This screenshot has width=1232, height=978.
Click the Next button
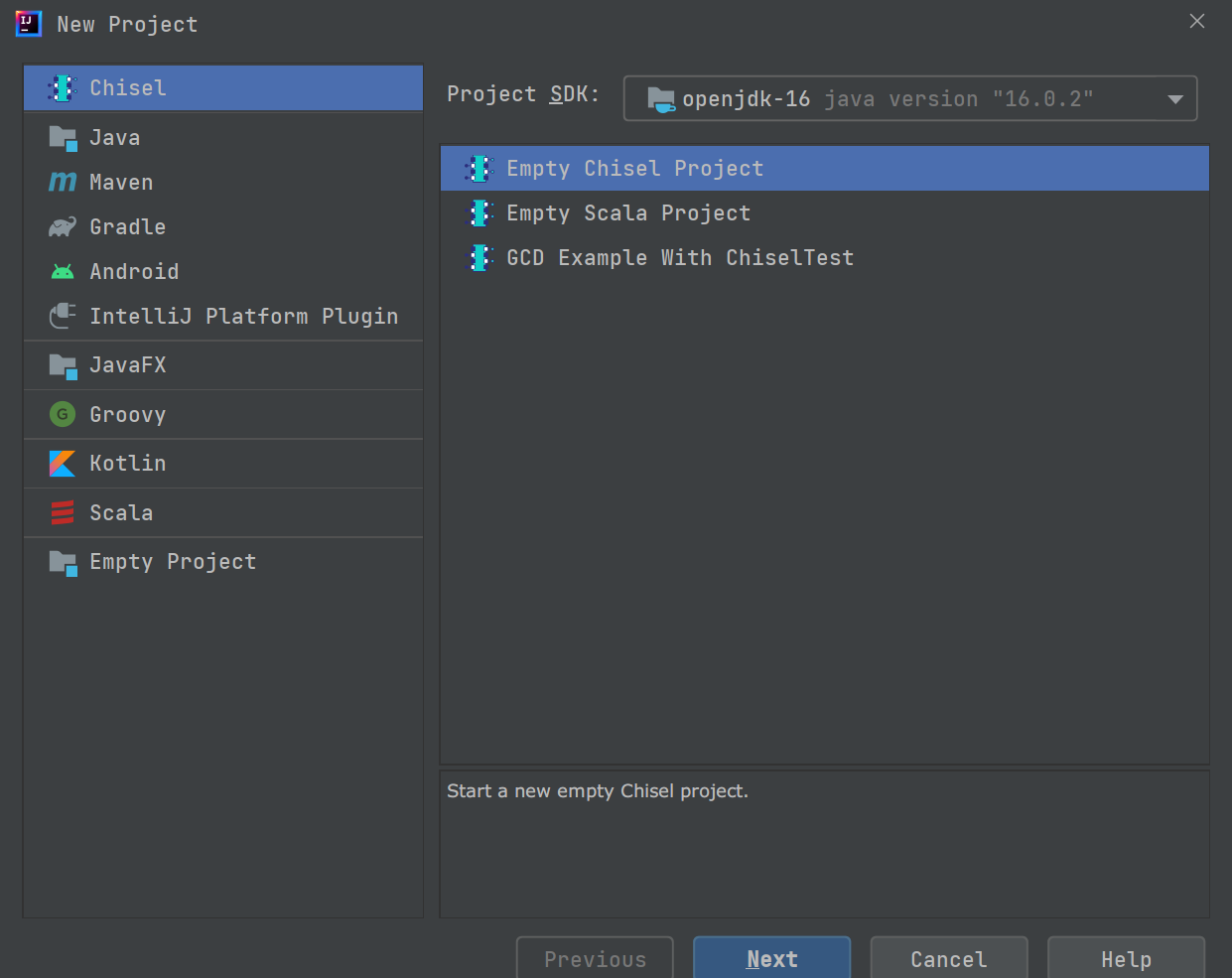click(x=772, y=958)
